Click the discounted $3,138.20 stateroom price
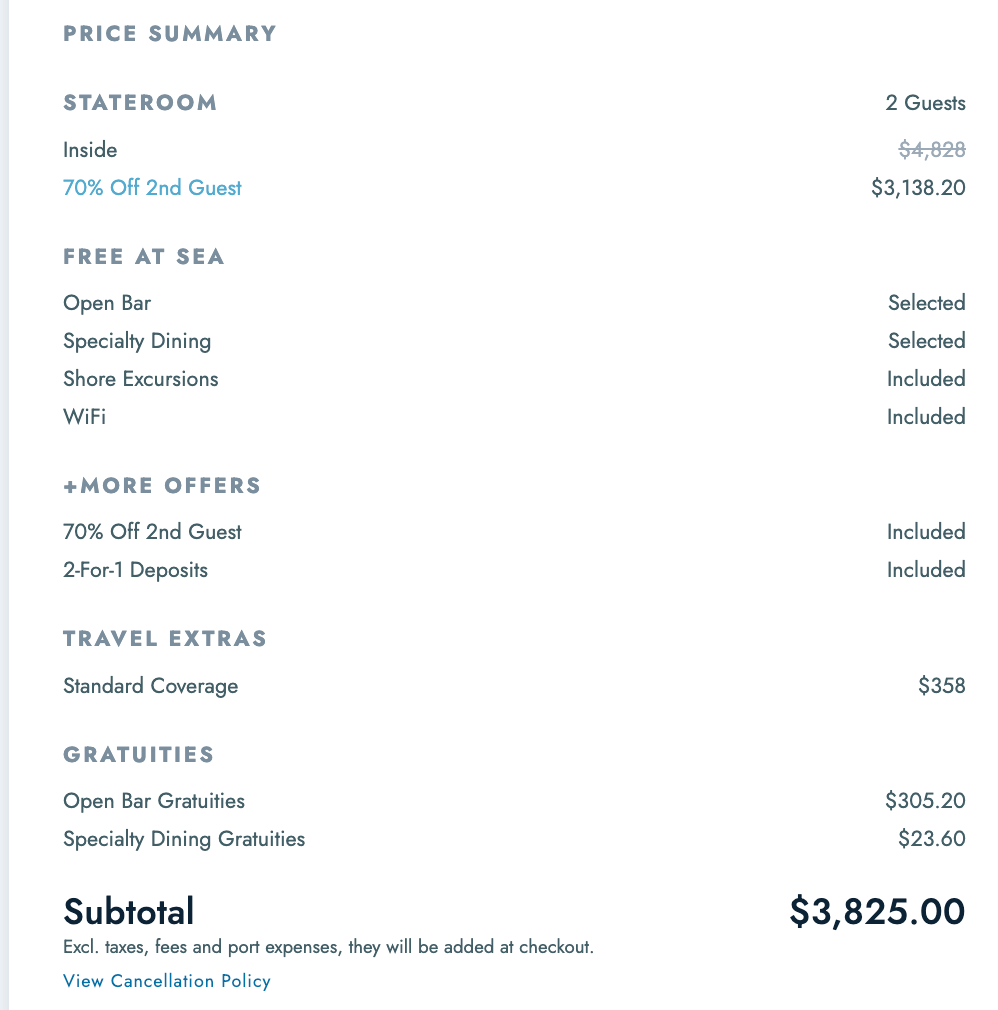 click(918, 188)
